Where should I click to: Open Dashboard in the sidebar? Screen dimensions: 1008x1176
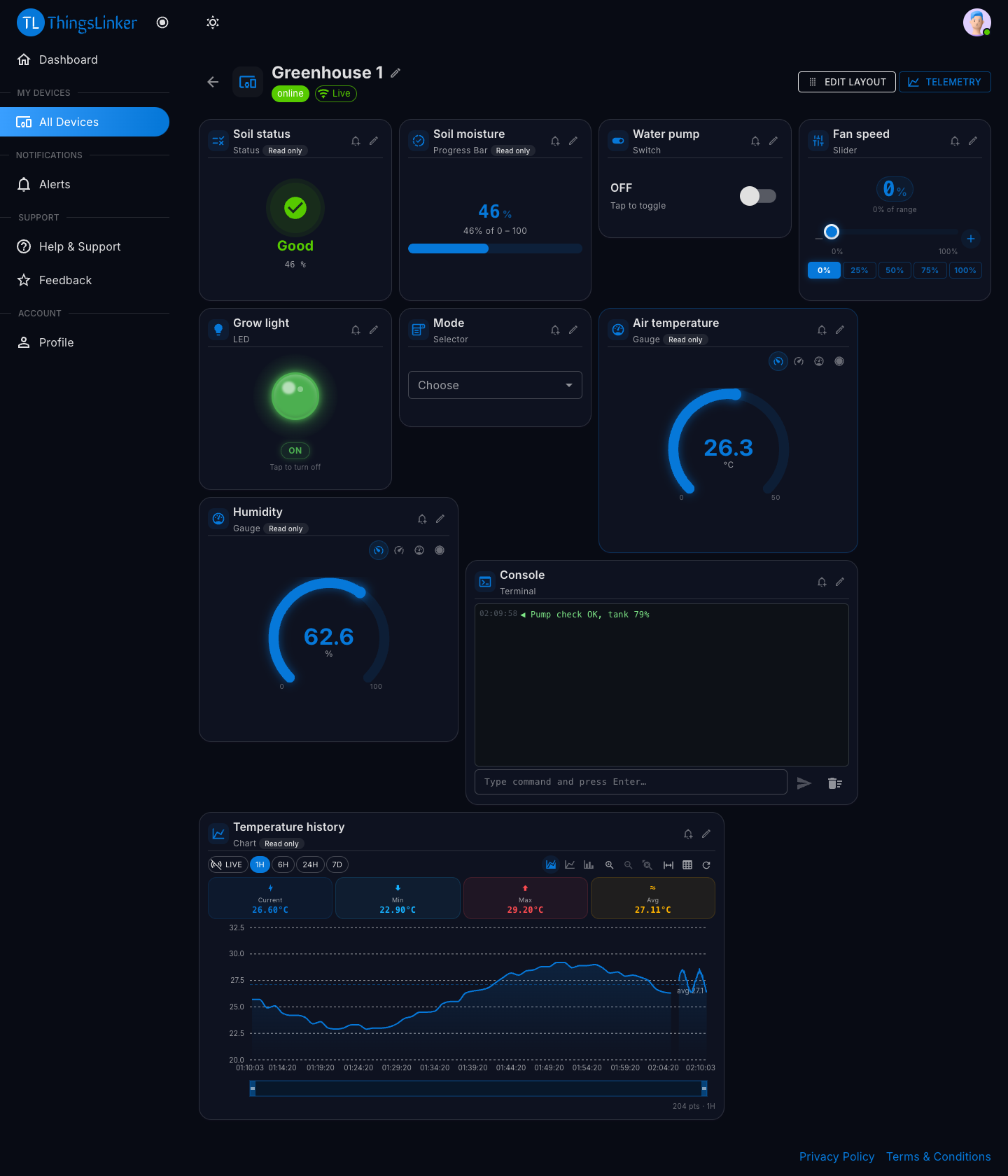85,59
